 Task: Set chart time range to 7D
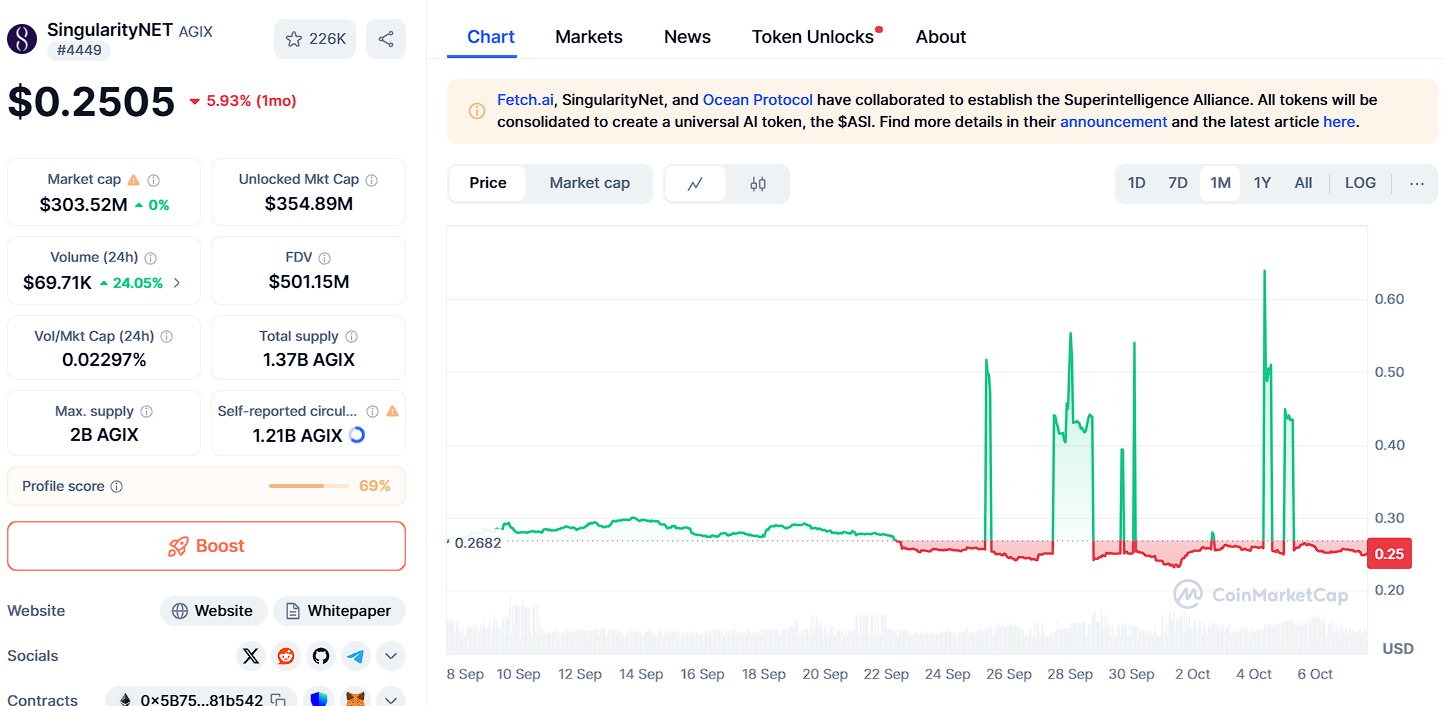click(x=1178, y=183)
